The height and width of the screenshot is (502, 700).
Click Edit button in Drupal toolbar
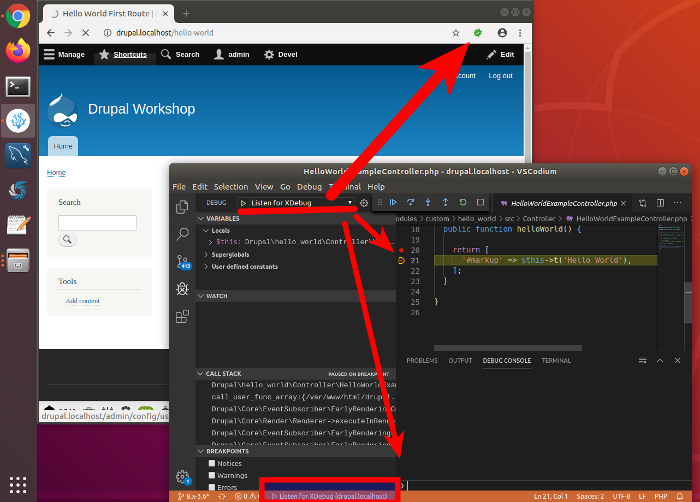coord(500,54)
